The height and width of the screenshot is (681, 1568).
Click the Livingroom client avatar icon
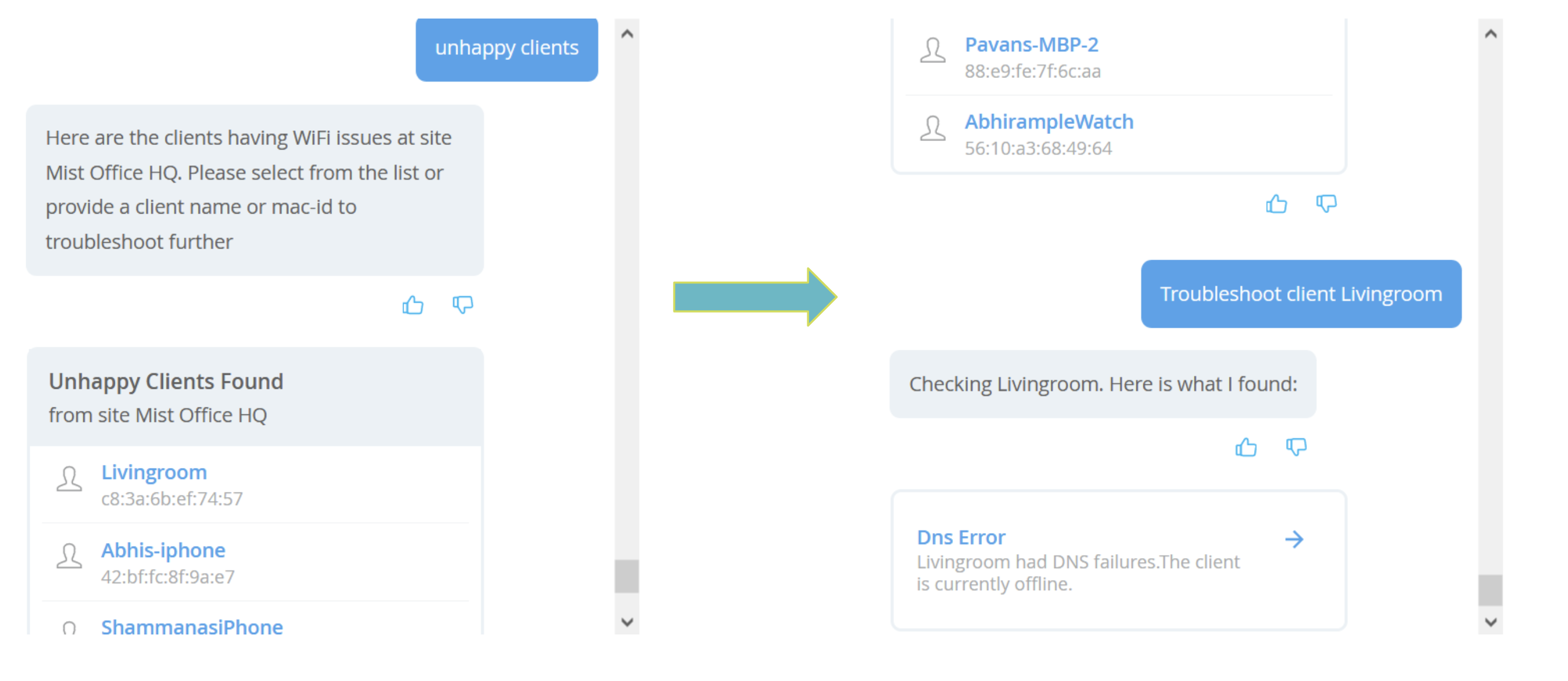tap(69, 479)
